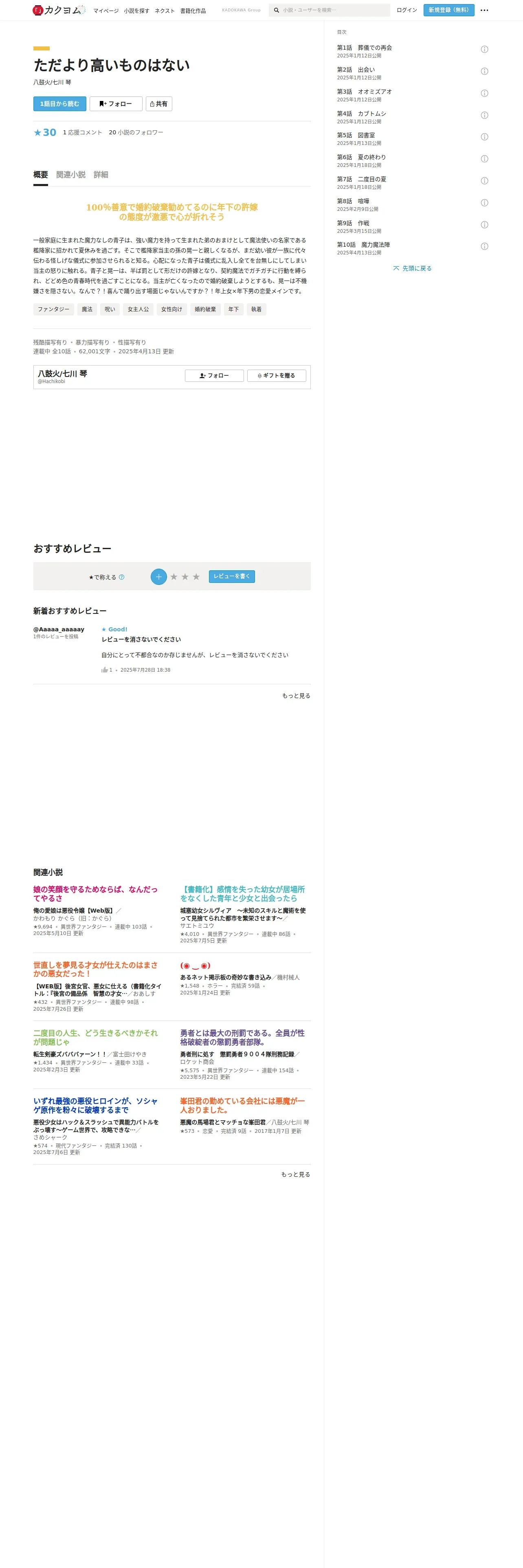Click the blue plus star rating button
This screenshot has width=523, height=1568.
coord(158,576)
